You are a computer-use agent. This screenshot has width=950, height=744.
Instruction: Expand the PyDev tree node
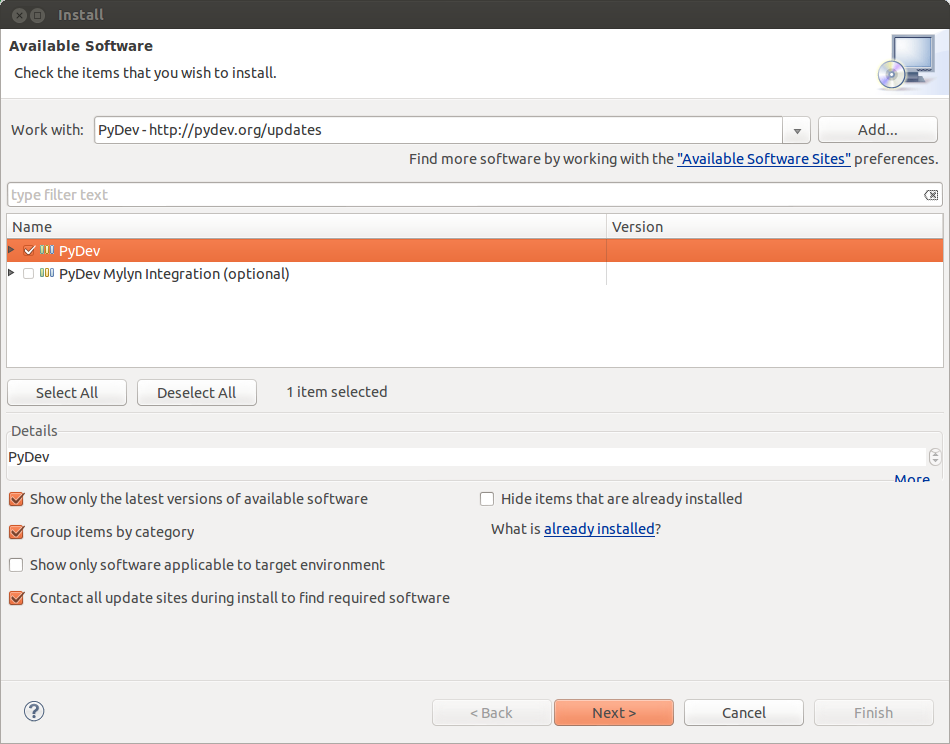[x=11, y=250]
